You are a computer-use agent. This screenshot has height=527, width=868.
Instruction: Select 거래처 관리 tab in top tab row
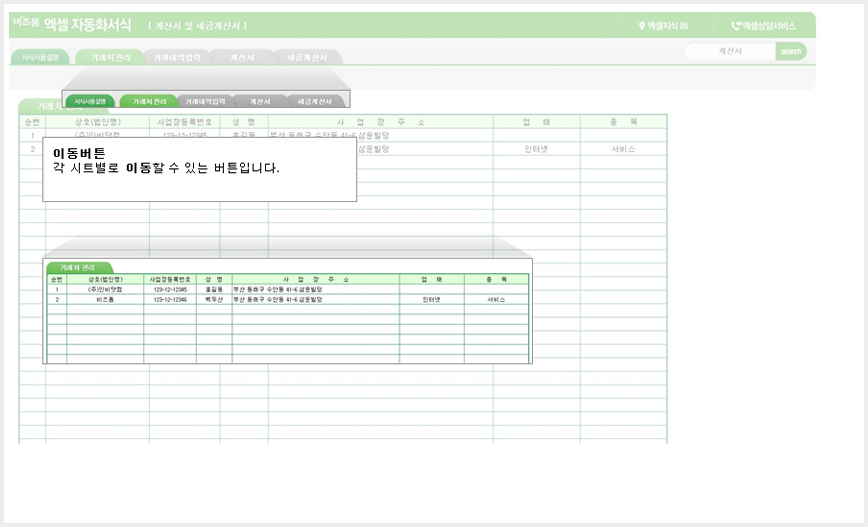click(x=110, y=57)
